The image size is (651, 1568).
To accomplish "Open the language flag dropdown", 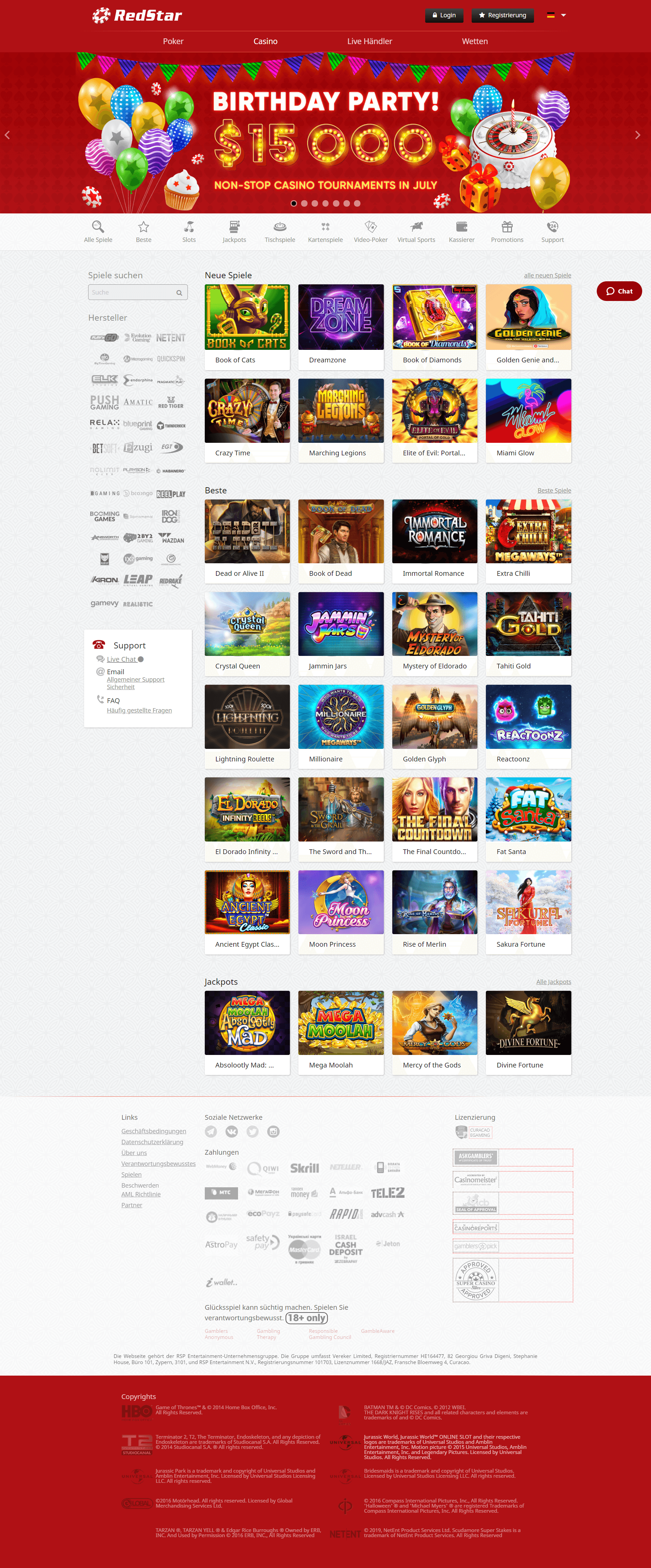I will (x=556, y=15).
